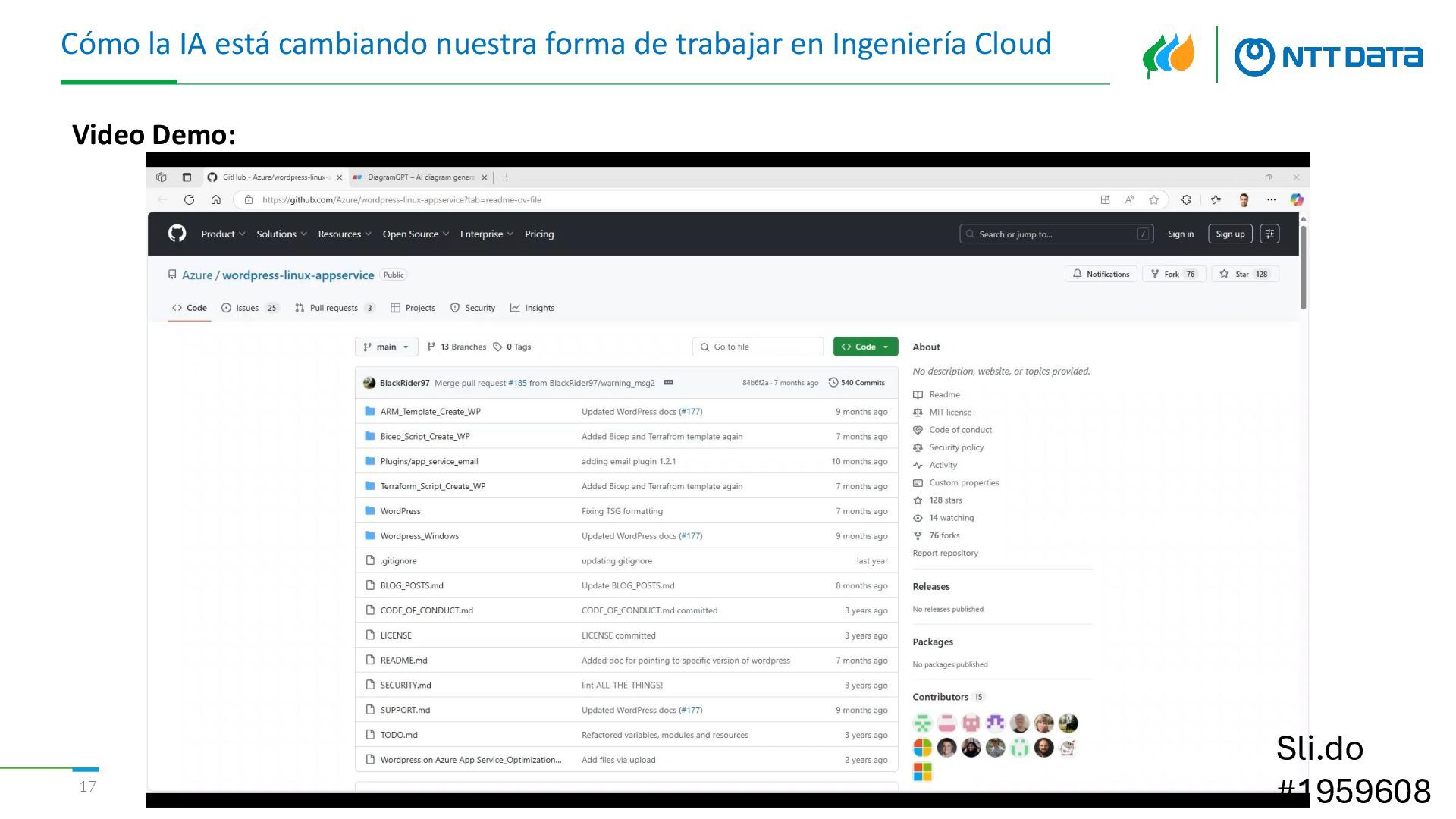Switch to DiagramGPT AI diagram tab

click(x=420, y=177)
